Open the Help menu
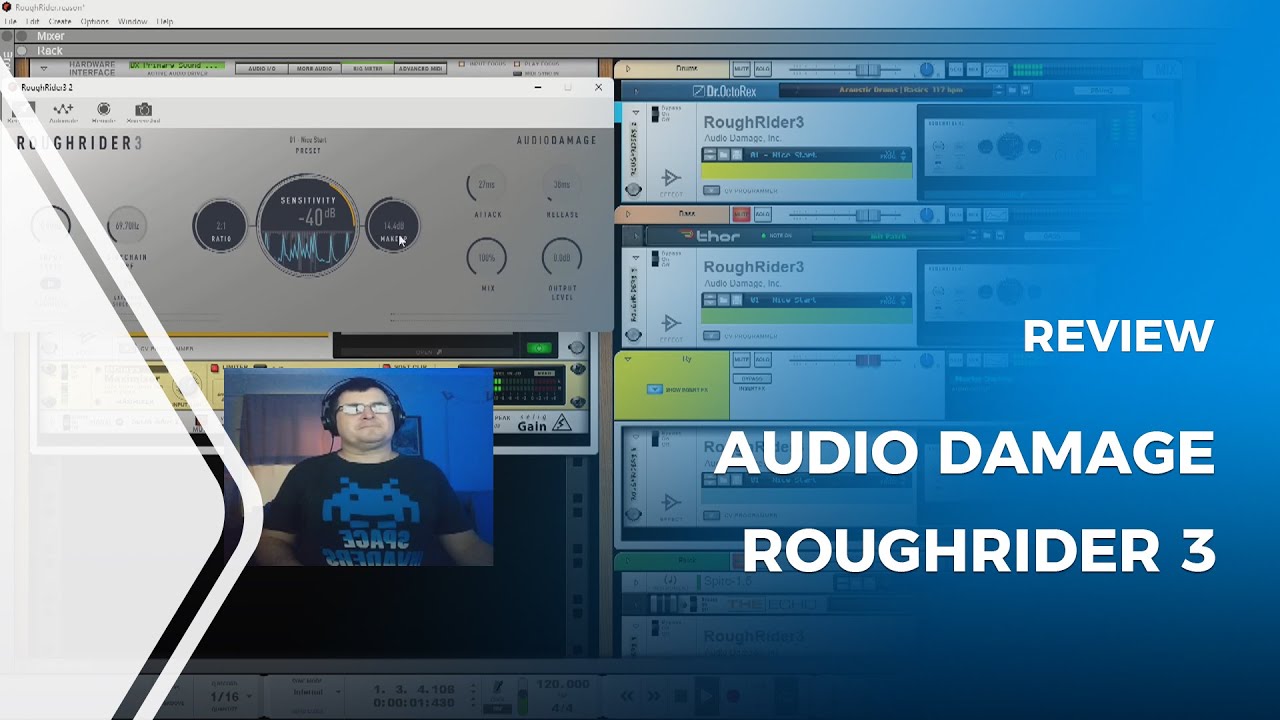Screen dimensions: 1280x720 [x=165, y=21]
